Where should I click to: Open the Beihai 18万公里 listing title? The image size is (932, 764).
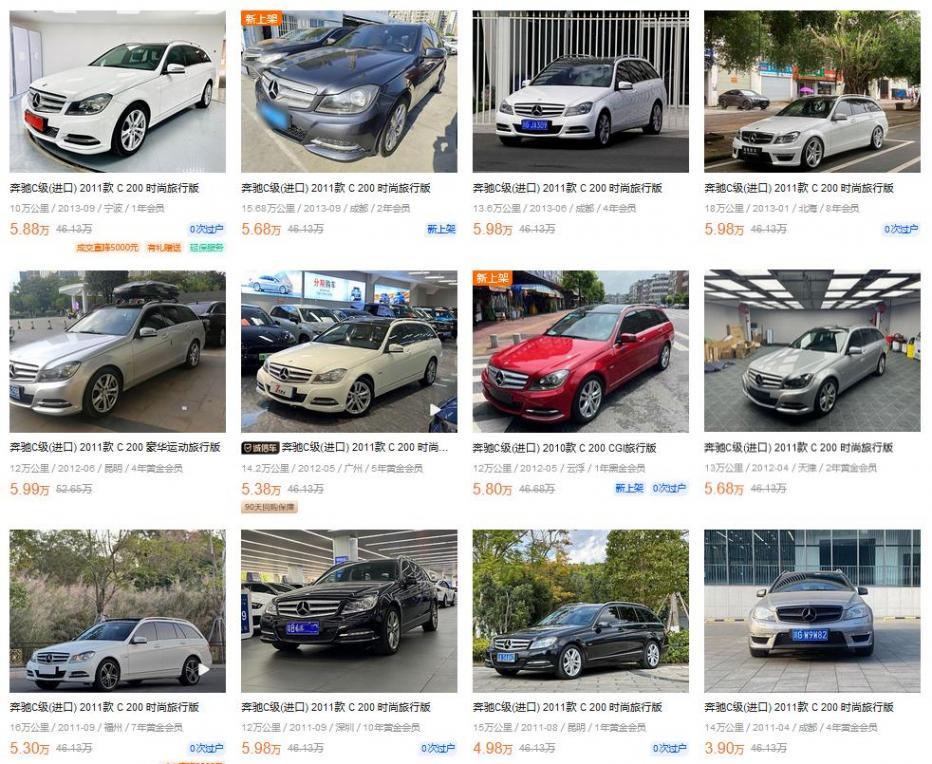click(x=799, y=188)
